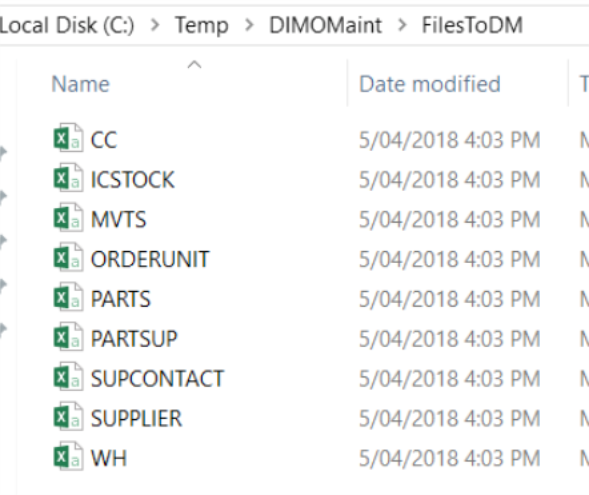Screen dimensions: 589x495
Task: Toggle the sort direction arrow above Name
Action: 194,65
